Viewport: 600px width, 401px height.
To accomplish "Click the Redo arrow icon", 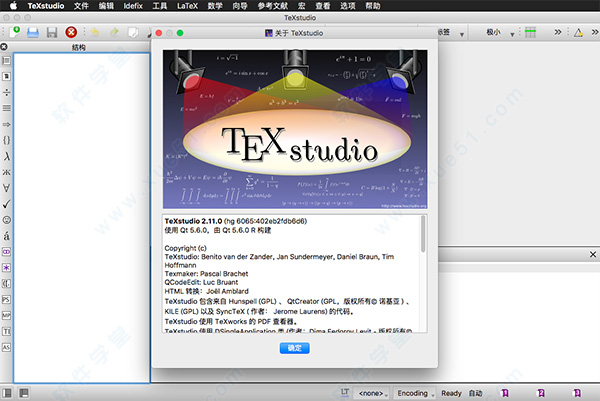I will pyautogui.click(x=114, y=33).
